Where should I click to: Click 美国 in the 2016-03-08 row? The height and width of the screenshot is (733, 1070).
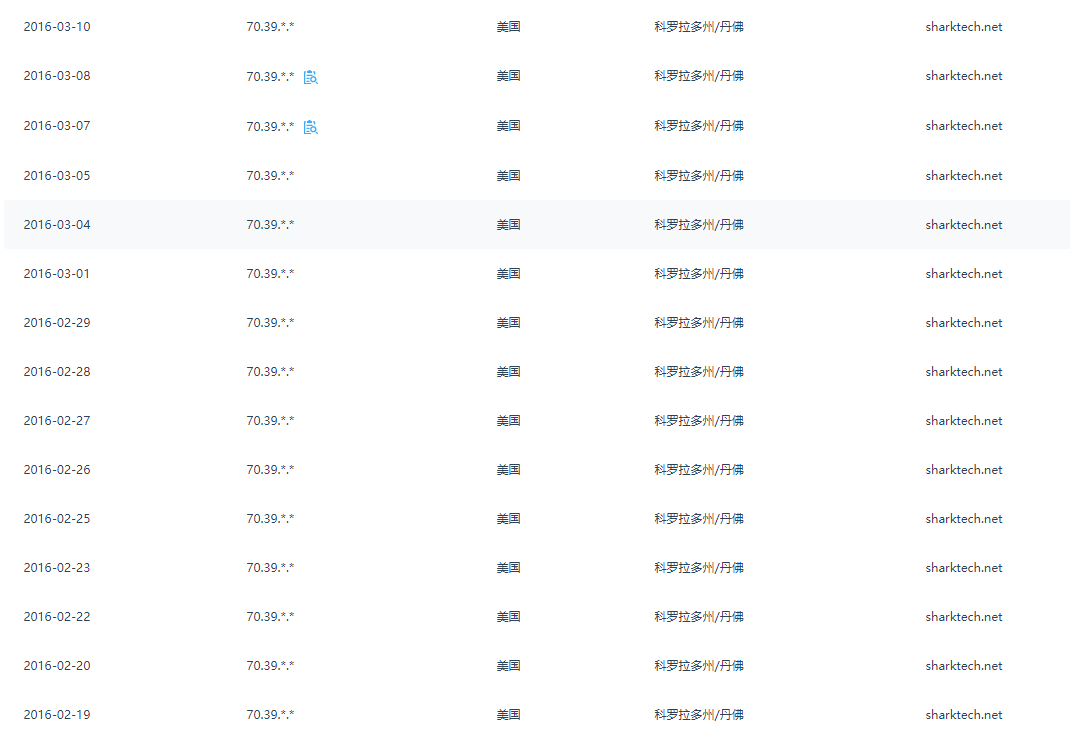508,76
